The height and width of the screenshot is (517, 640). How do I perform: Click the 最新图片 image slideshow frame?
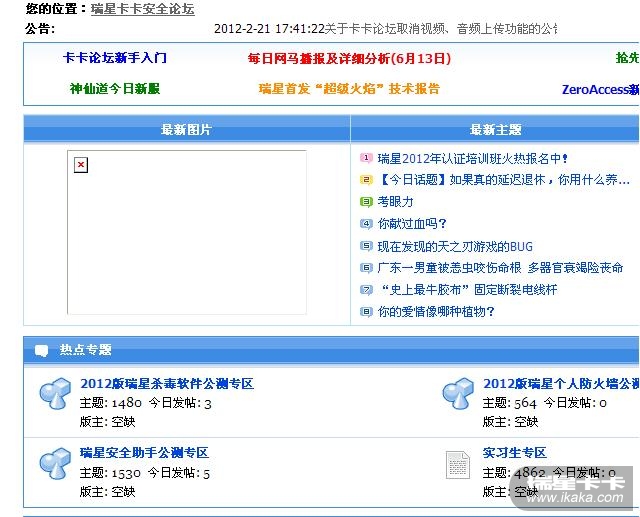(x=187, y=233)
